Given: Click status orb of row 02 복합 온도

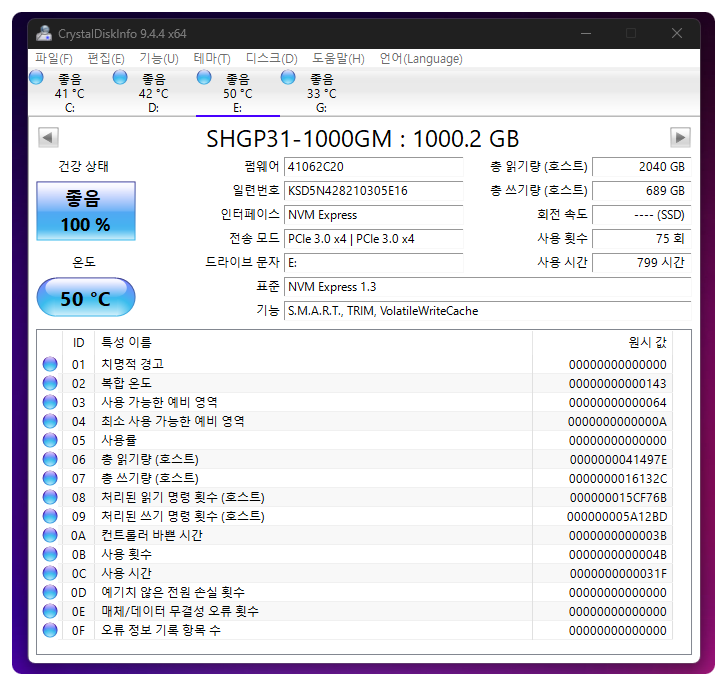Looking at the screenshot, I should [x=50, y=383].
